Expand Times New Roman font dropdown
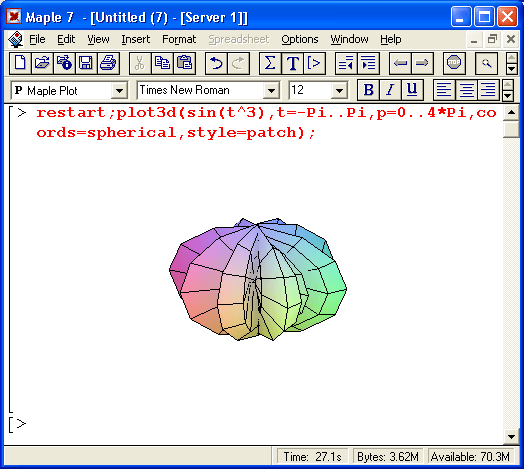The height and width of the screenshot is (469, 524). coord(271,90)
